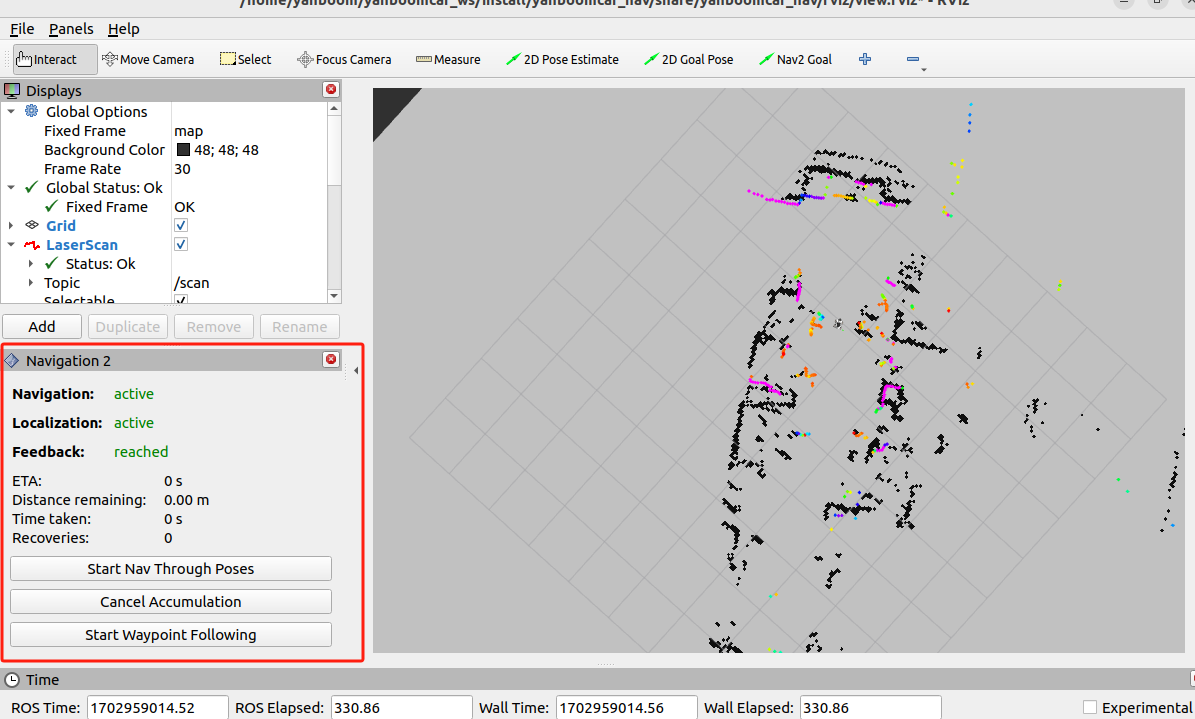Click Start Waypoint Following

click(171, 634)
